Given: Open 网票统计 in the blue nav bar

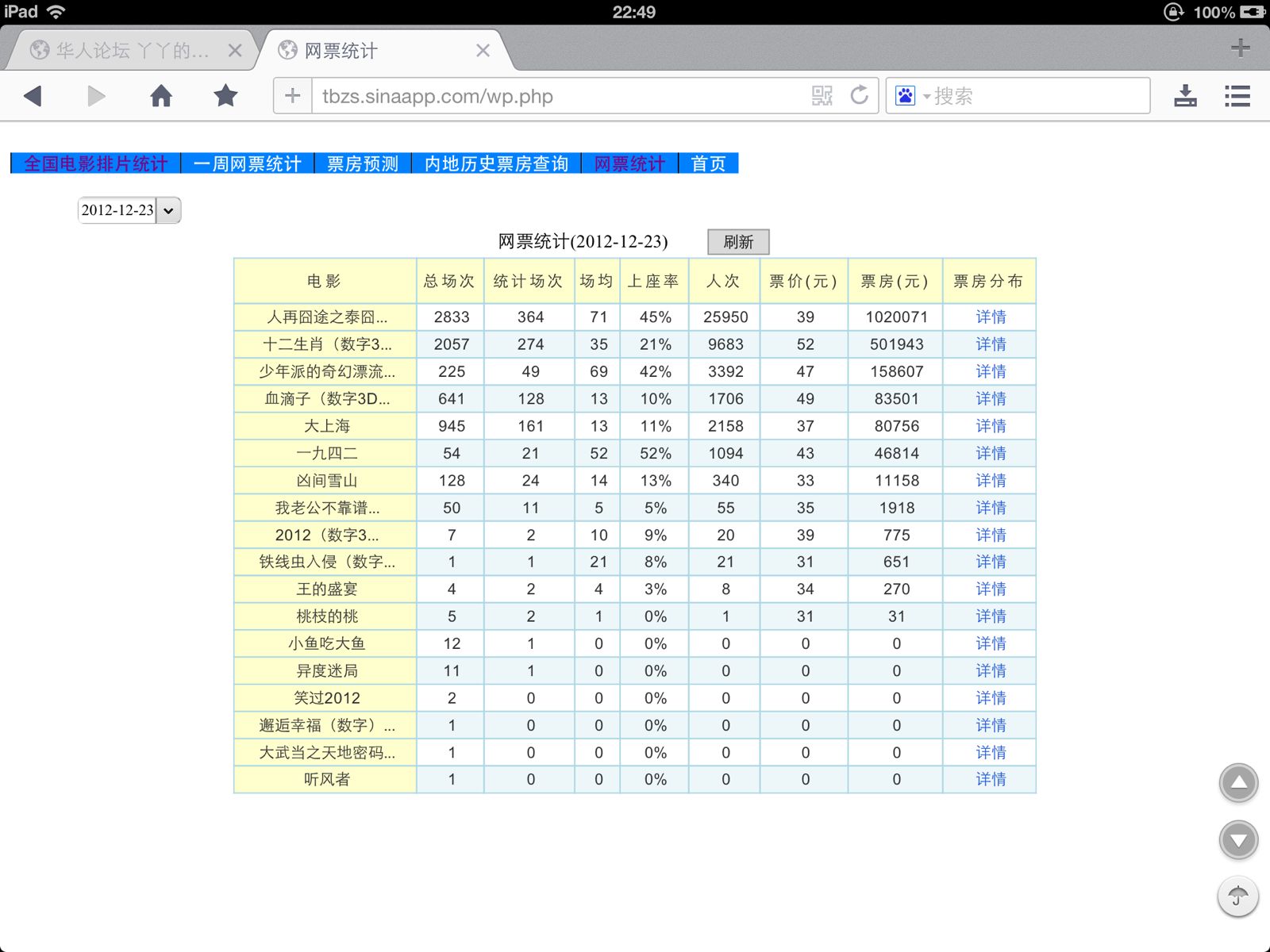Looking at the screenshot, I should pyautogui.click(x=629, y=163).
